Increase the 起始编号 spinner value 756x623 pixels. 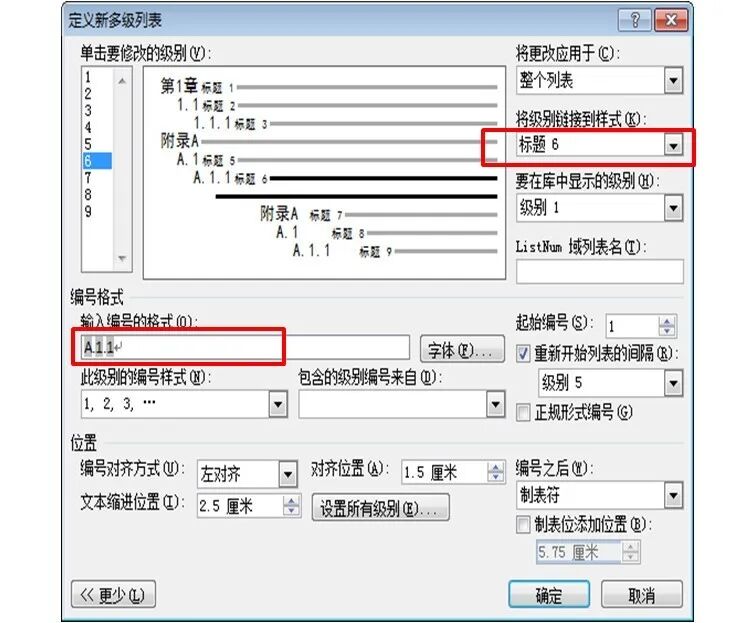tap(667, 321)
